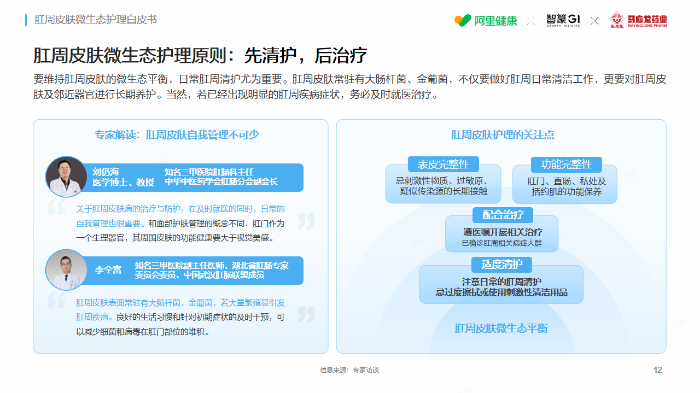Click text 知名三甲医院肛肠科主任
Image resolution: width=700 pixels, height=393 pixels.
click(x=209, y=172)
